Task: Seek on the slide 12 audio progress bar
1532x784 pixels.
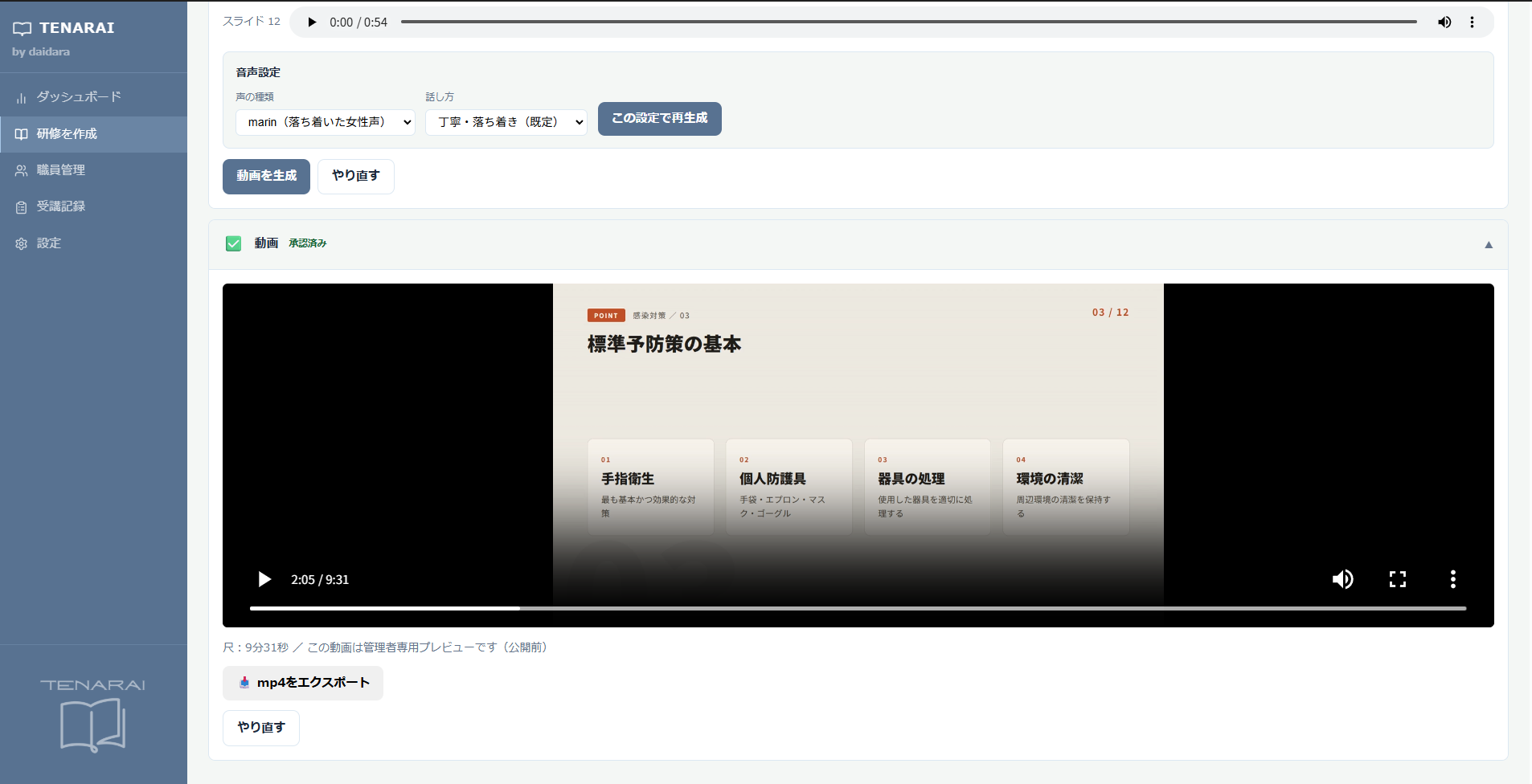Action: point(909,22)
